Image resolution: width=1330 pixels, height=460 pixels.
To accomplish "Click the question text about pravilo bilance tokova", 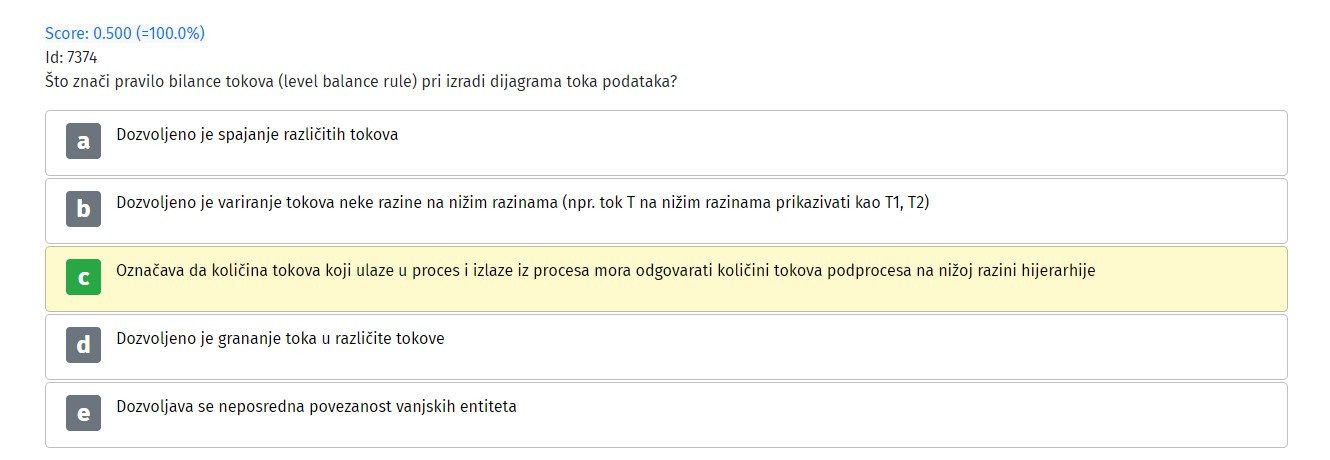I will tap(361, 81).
